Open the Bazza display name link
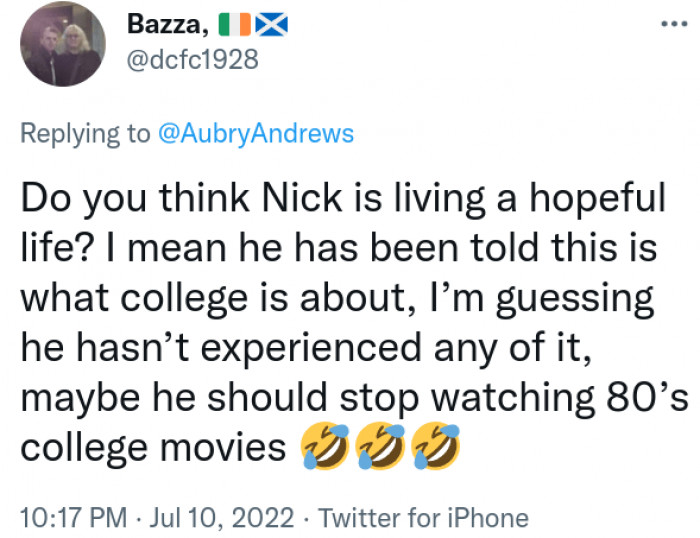Viewport: 700px width, 538px height. coord(166,24)
